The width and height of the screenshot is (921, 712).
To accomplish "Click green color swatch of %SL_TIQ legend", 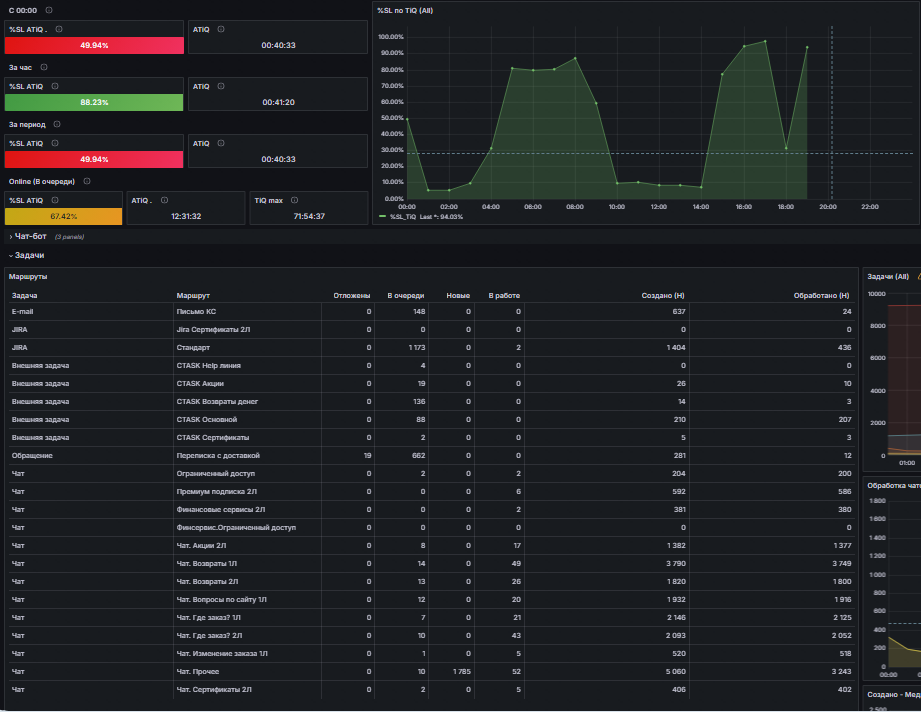I will [383, 217].
